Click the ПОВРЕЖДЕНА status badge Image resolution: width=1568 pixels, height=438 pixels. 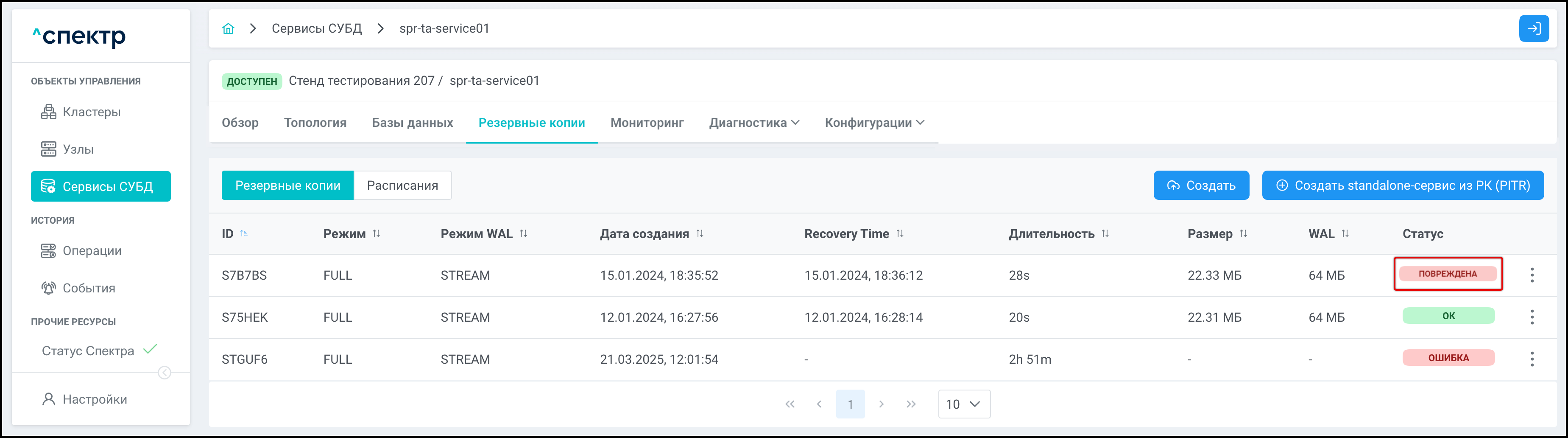coord(1447,273)
